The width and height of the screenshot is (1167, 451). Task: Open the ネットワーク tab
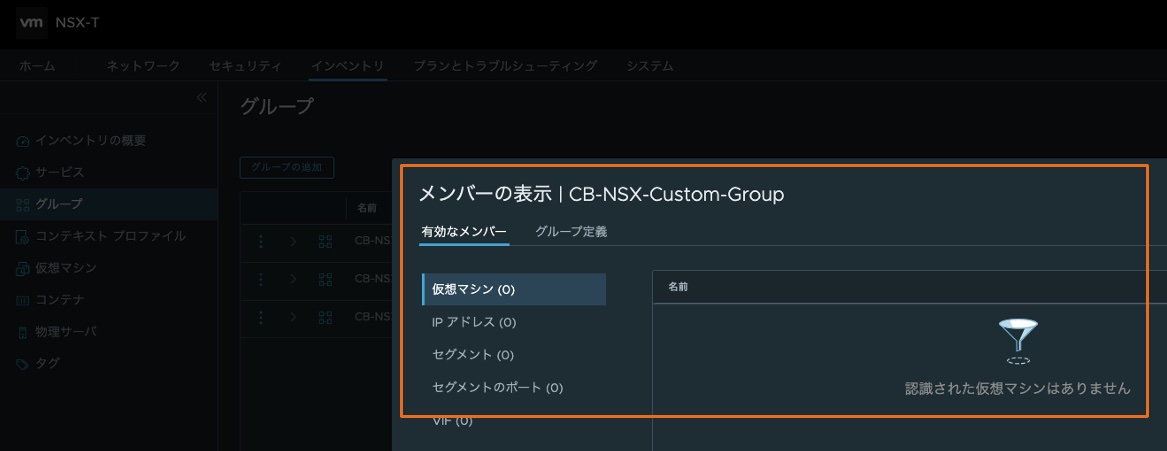tap(143, 65)
